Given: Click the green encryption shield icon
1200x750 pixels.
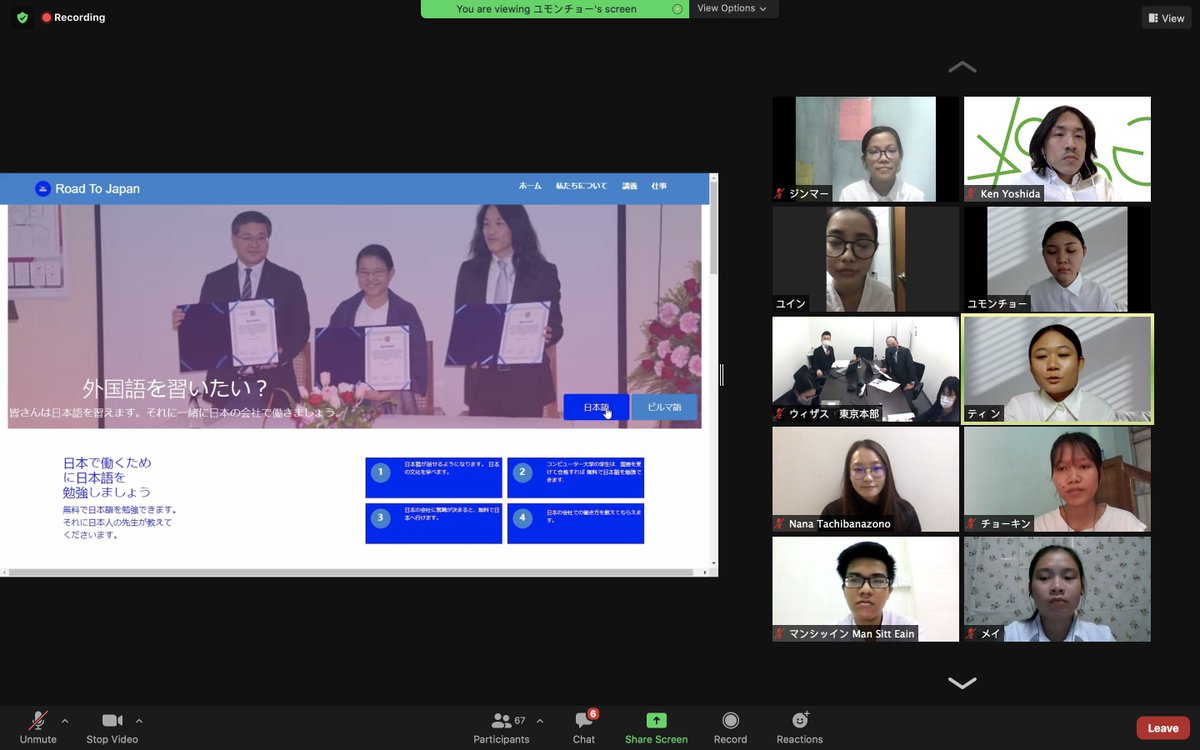Looking at the screenshot, I should pos(22,18).
